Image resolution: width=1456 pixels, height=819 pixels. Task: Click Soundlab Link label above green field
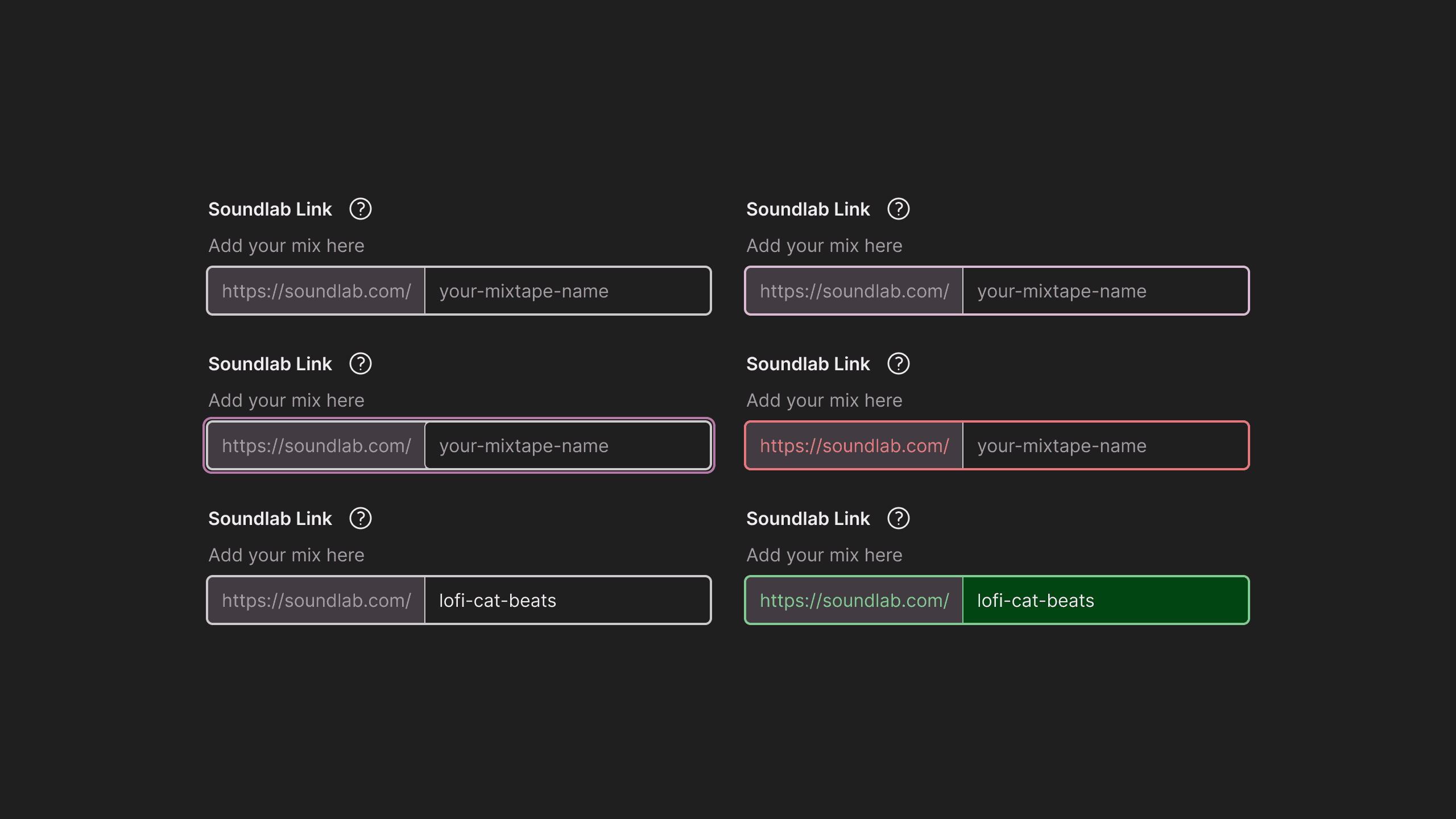(x=808, y=519)
